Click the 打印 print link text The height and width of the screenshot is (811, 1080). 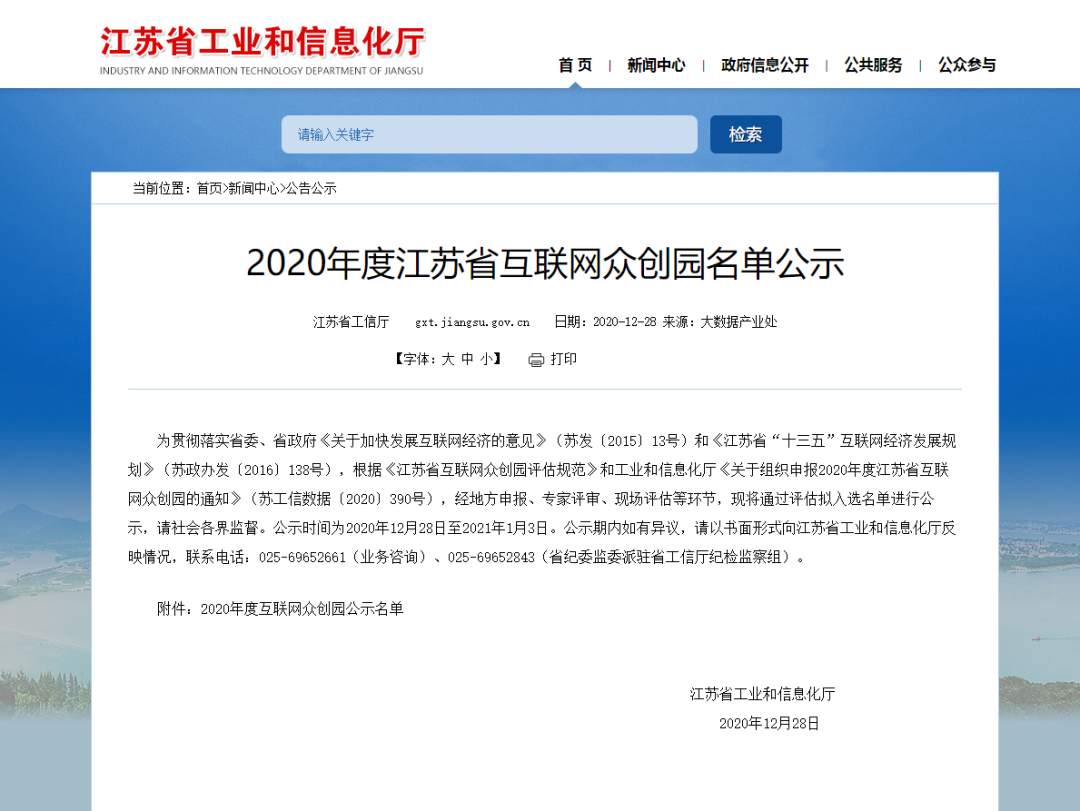point(564,359)
